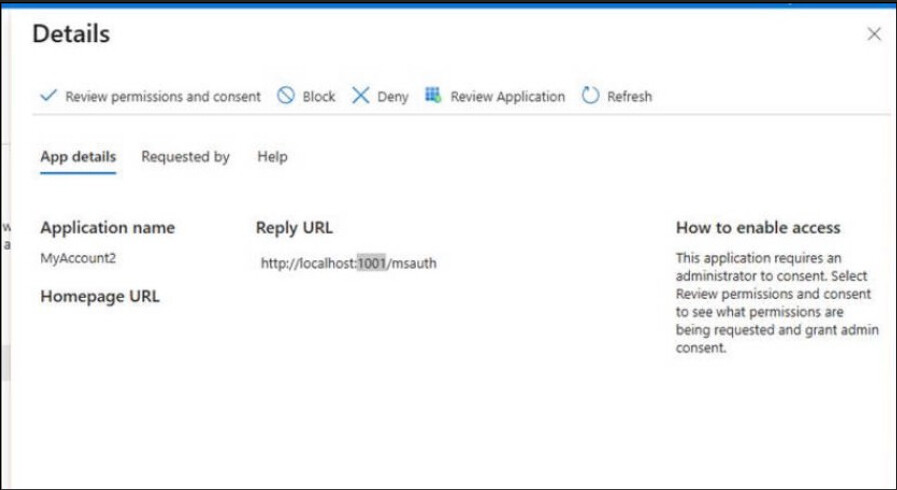The height and width of the screenshot is (490, 897).
Task: Select Review permissions and consent label
Action: (x=163, y=97)
